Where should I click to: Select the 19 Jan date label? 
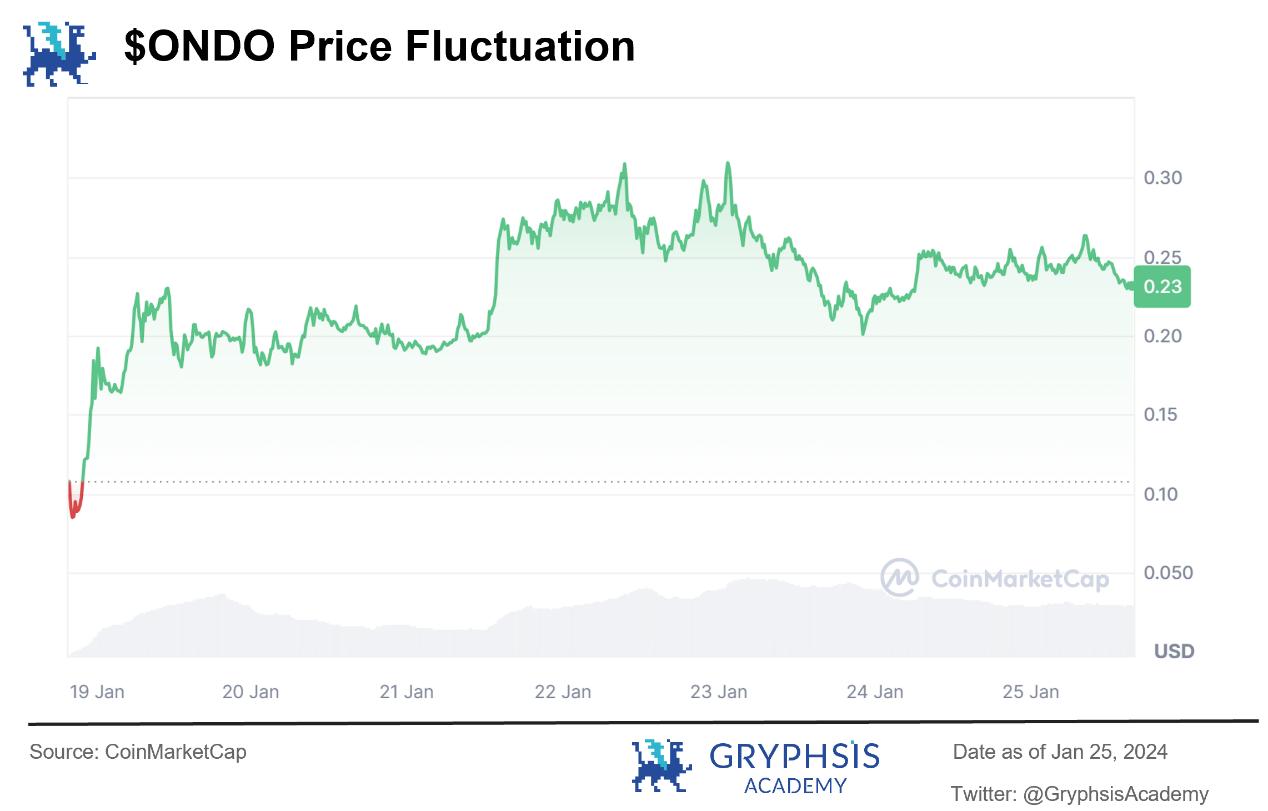pos(97,691)
